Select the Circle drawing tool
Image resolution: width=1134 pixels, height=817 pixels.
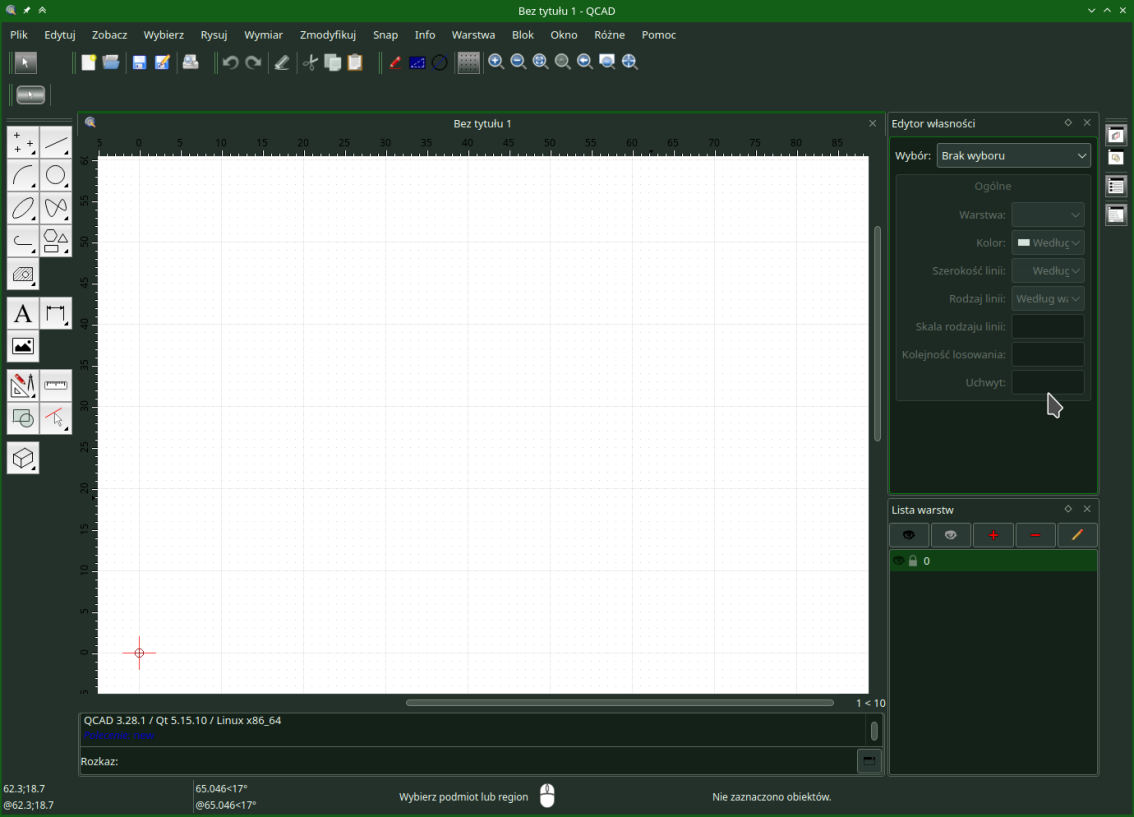click(x=56, y=176)
